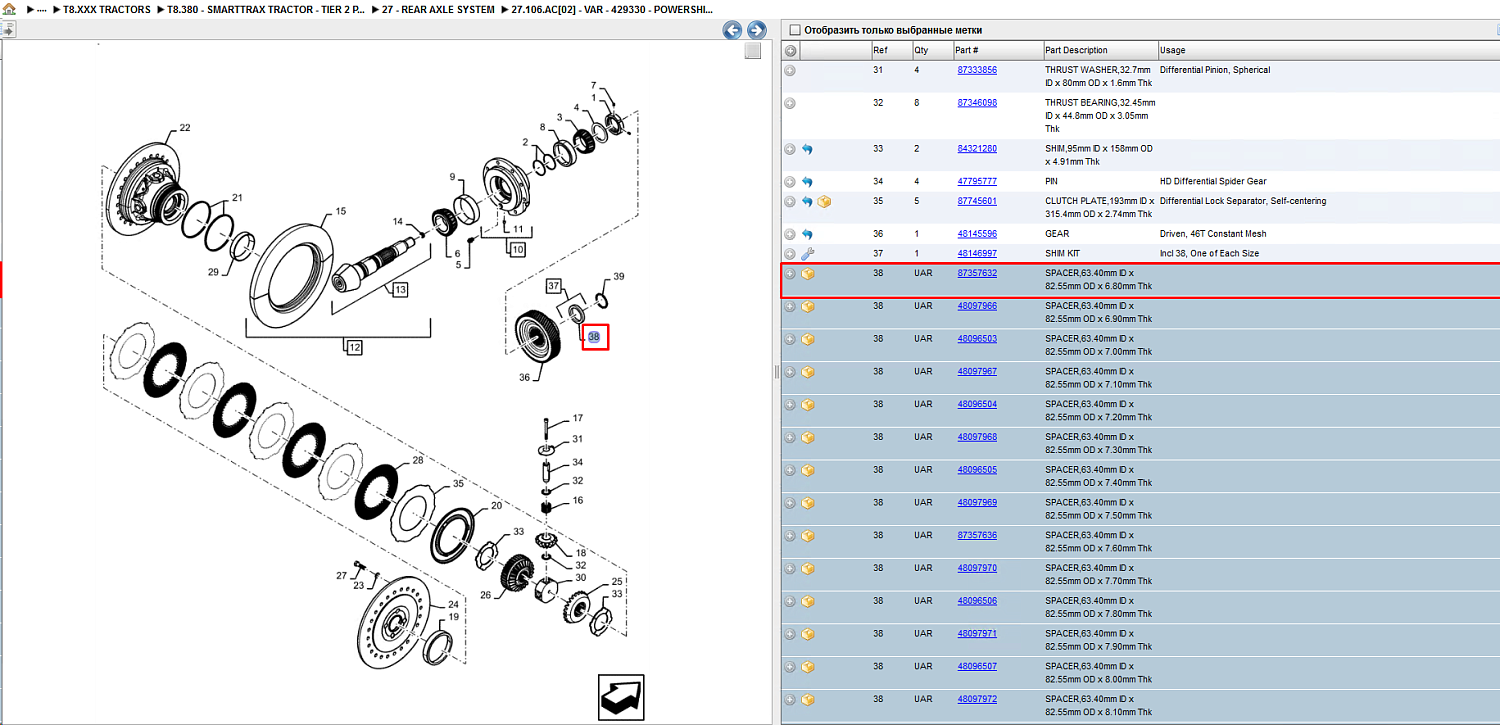
Task: Expand the plus icon in CLUTCH PLATE row
Action: click(790, 201)
